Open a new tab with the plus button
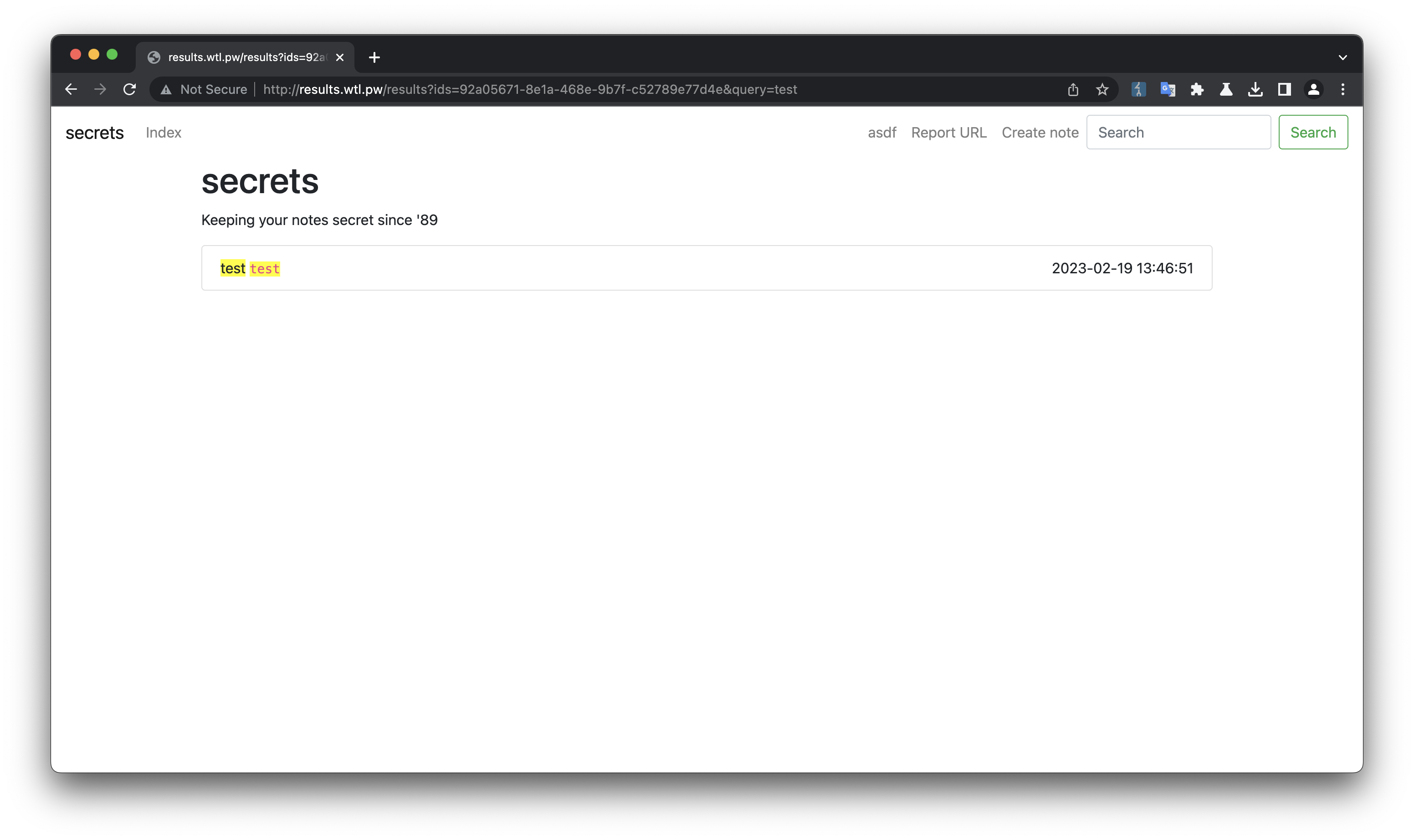This screenshot has width=1414, height=840. click(x=374, y=57)
